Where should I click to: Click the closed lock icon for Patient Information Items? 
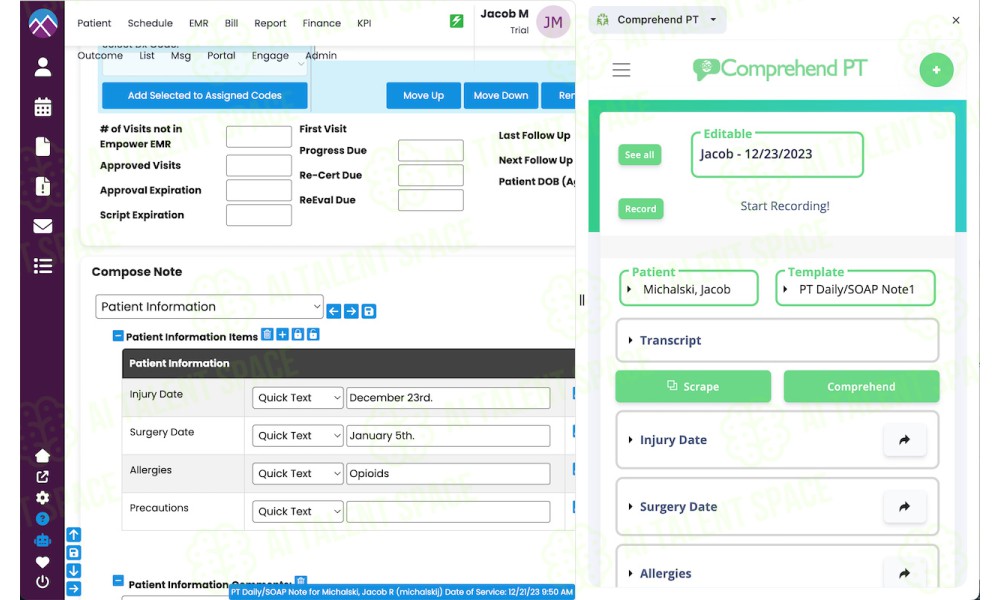[x=298, y=334]
